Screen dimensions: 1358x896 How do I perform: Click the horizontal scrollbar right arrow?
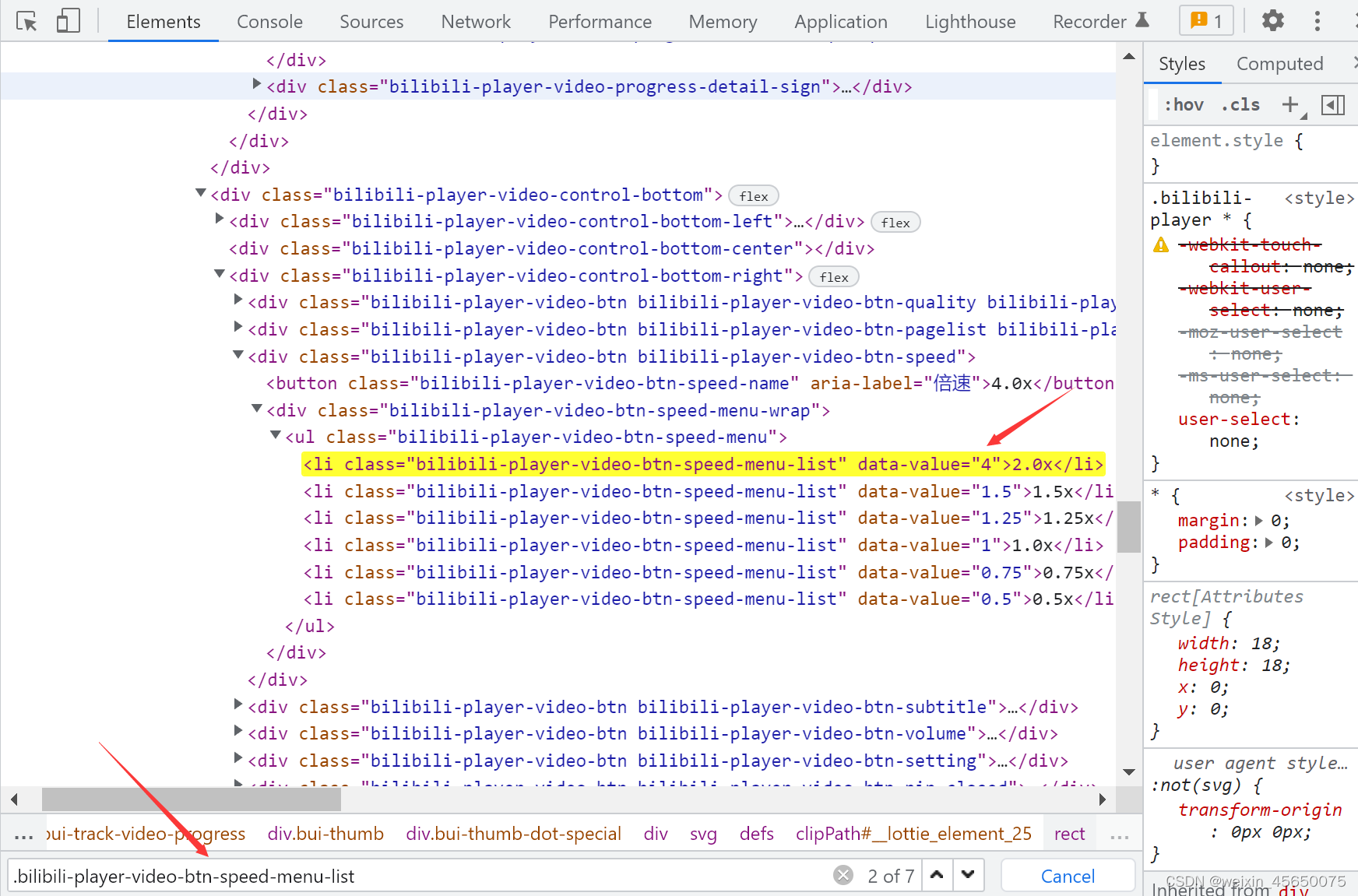(x=1103, y=799)
